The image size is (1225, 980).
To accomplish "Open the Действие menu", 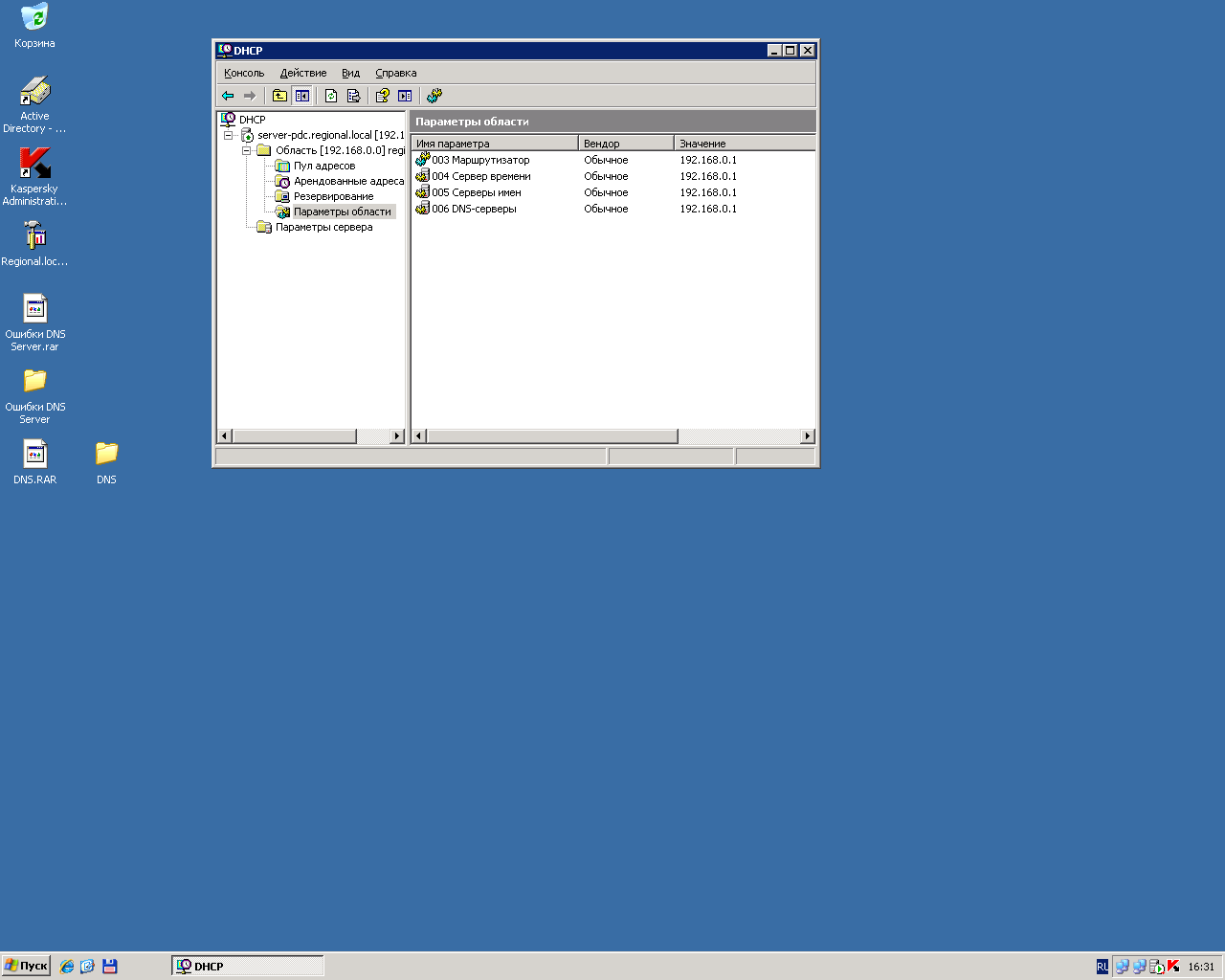I will 303,73.
